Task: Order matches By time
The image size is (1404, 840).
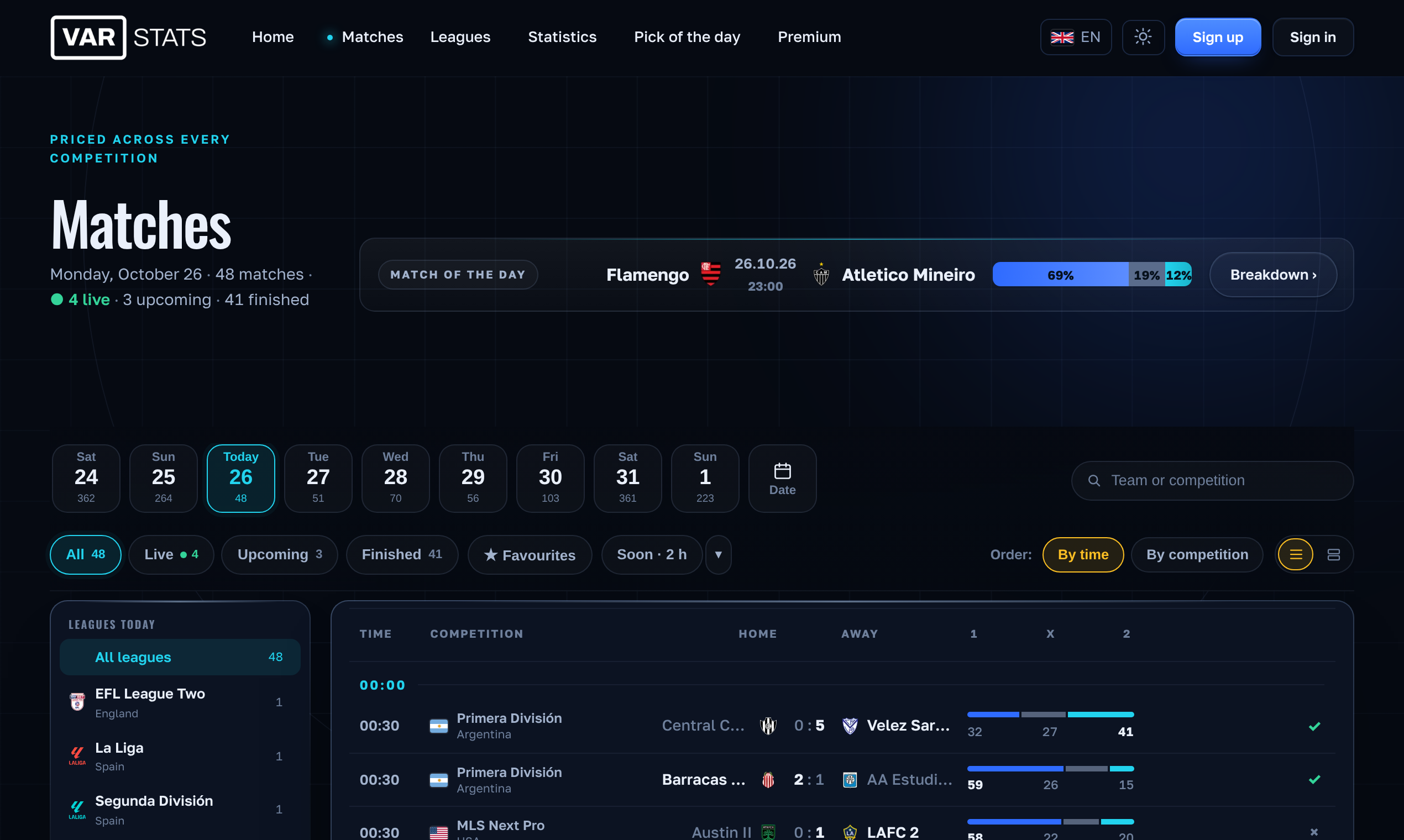Action: tap(1082, 555)
